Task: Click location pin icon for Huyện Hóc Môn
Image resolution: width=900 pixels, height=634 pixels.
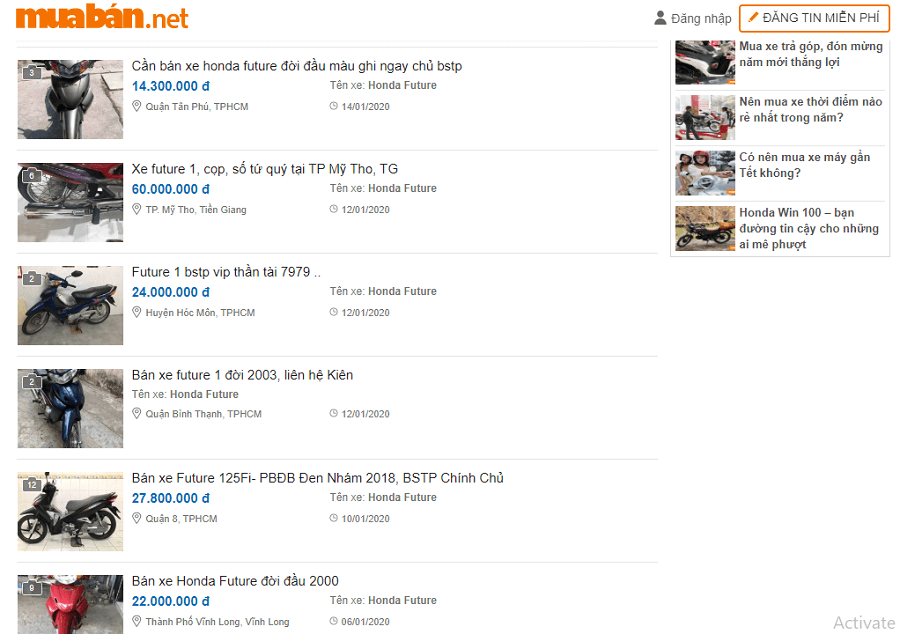Action: coord(137,312)
